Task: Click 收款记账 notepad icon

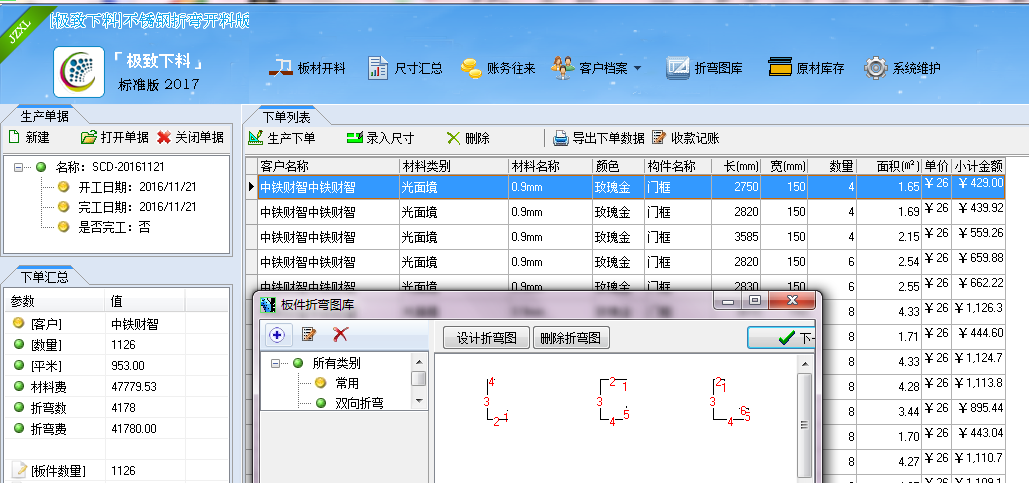Action: 659,138
